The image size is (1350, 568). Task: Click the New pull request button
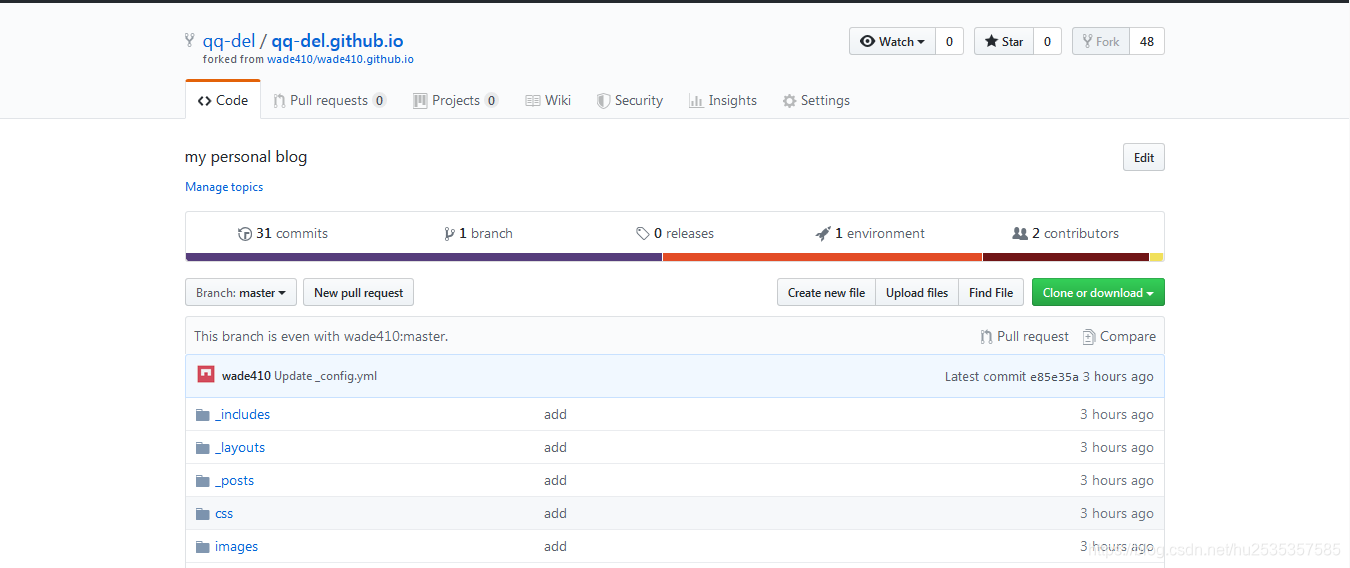(x=358, y=293)
